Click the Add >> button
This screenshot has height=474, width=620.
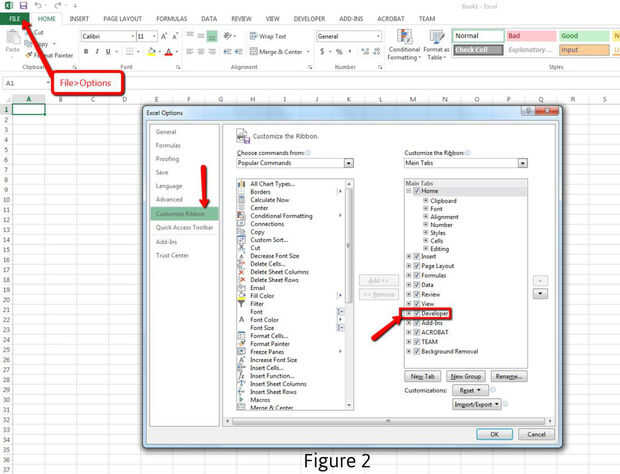click(379, 281)
